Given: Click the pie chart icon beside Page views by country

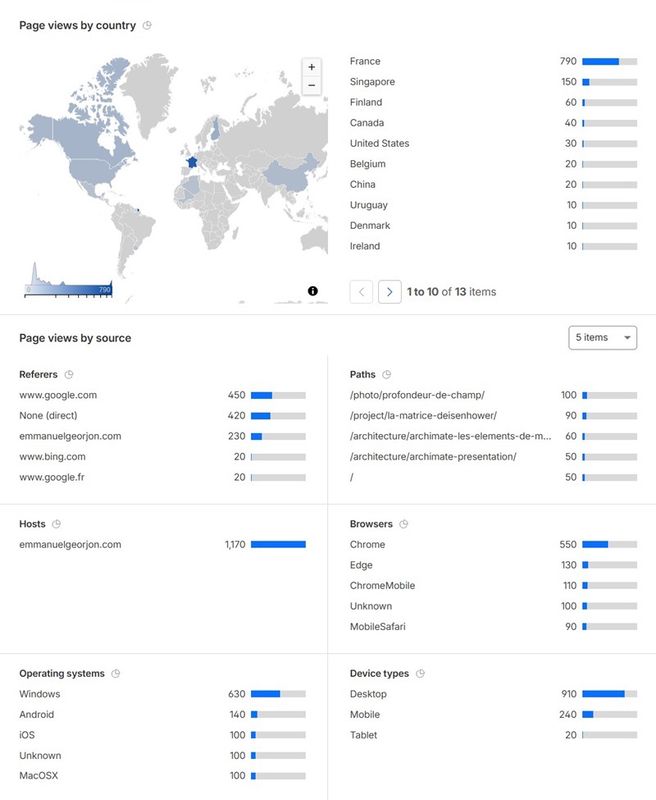Looking at the screenshot, I should (147, 25).
